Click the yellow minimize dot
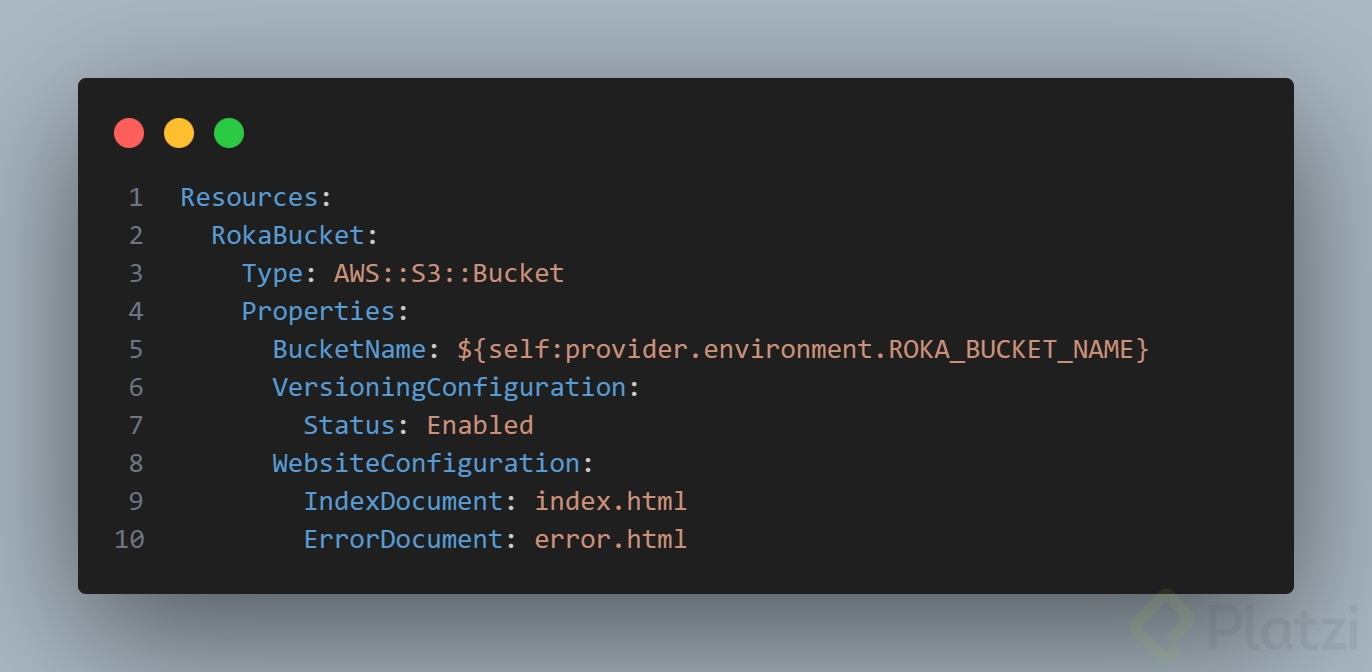 179,133
